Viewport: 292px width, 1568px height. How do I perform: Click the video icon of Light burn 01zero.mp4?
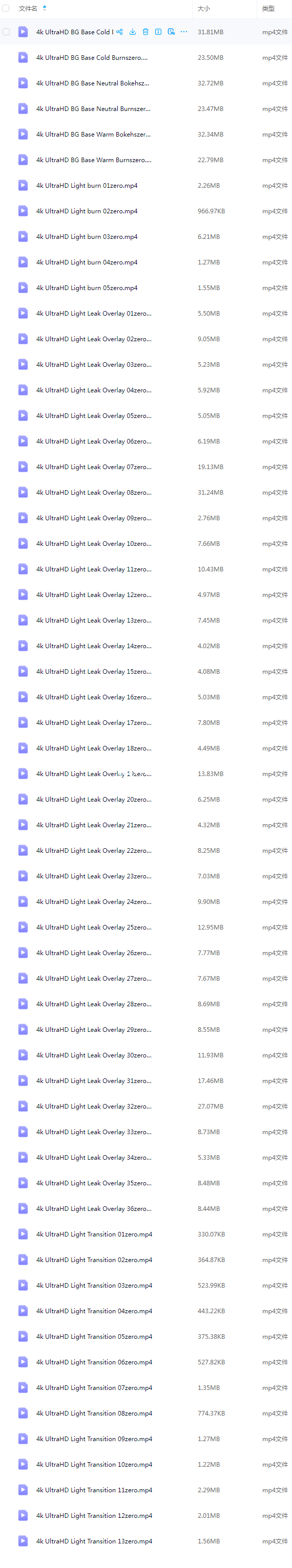23,185
